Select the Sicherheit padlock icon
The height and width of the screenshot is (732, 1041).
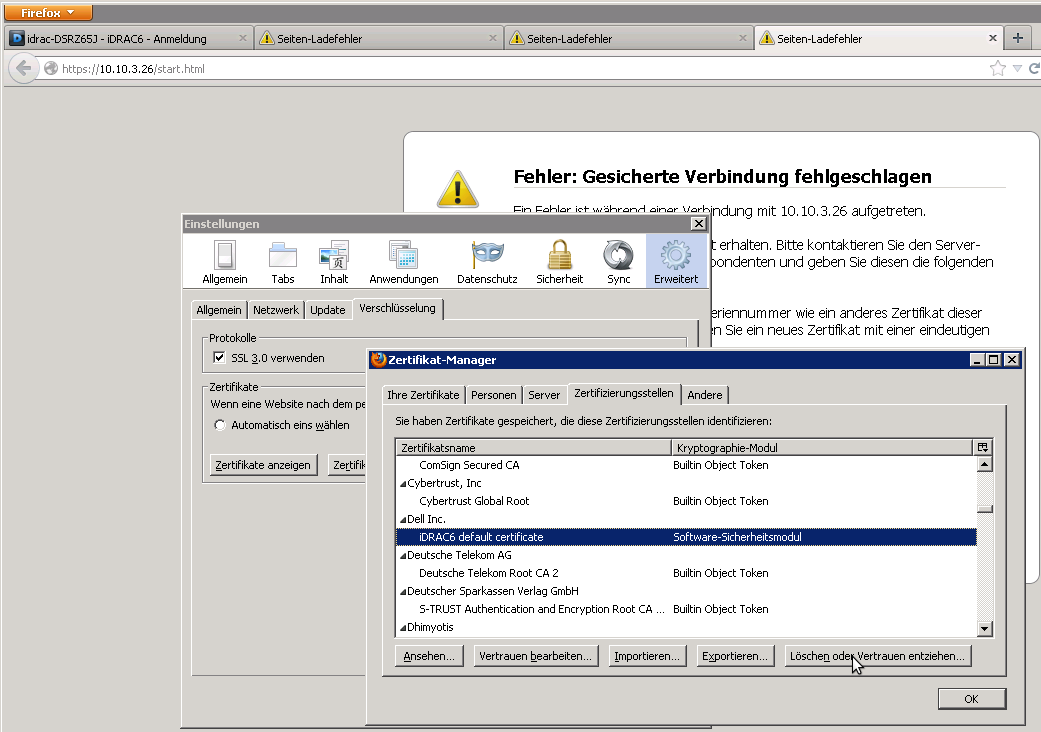(559, 262)
